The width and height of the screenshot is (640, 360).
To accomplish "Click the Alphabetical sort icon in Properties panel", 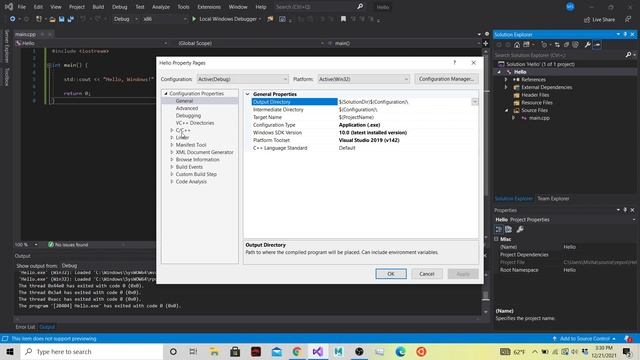I will click(509, 229).
